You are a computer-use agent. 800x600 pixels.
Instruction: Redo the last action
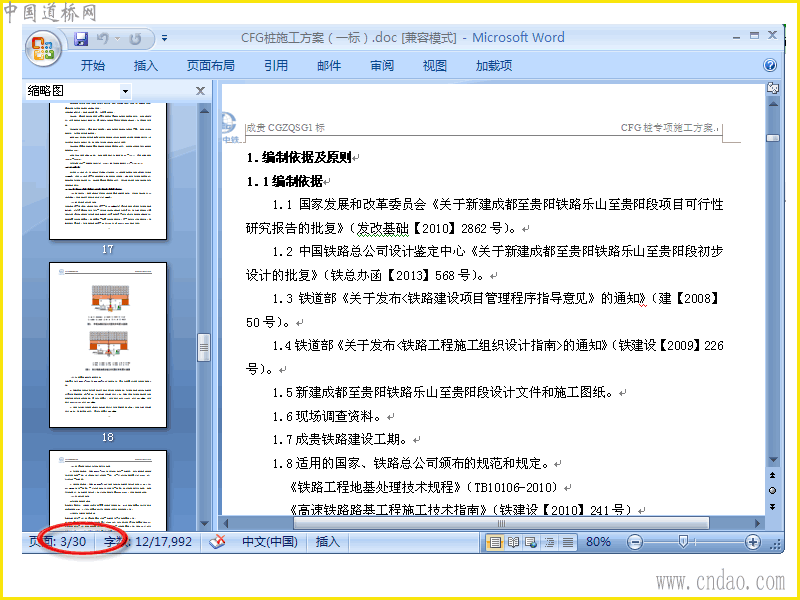pyautogui.click(x=135, y=38)
